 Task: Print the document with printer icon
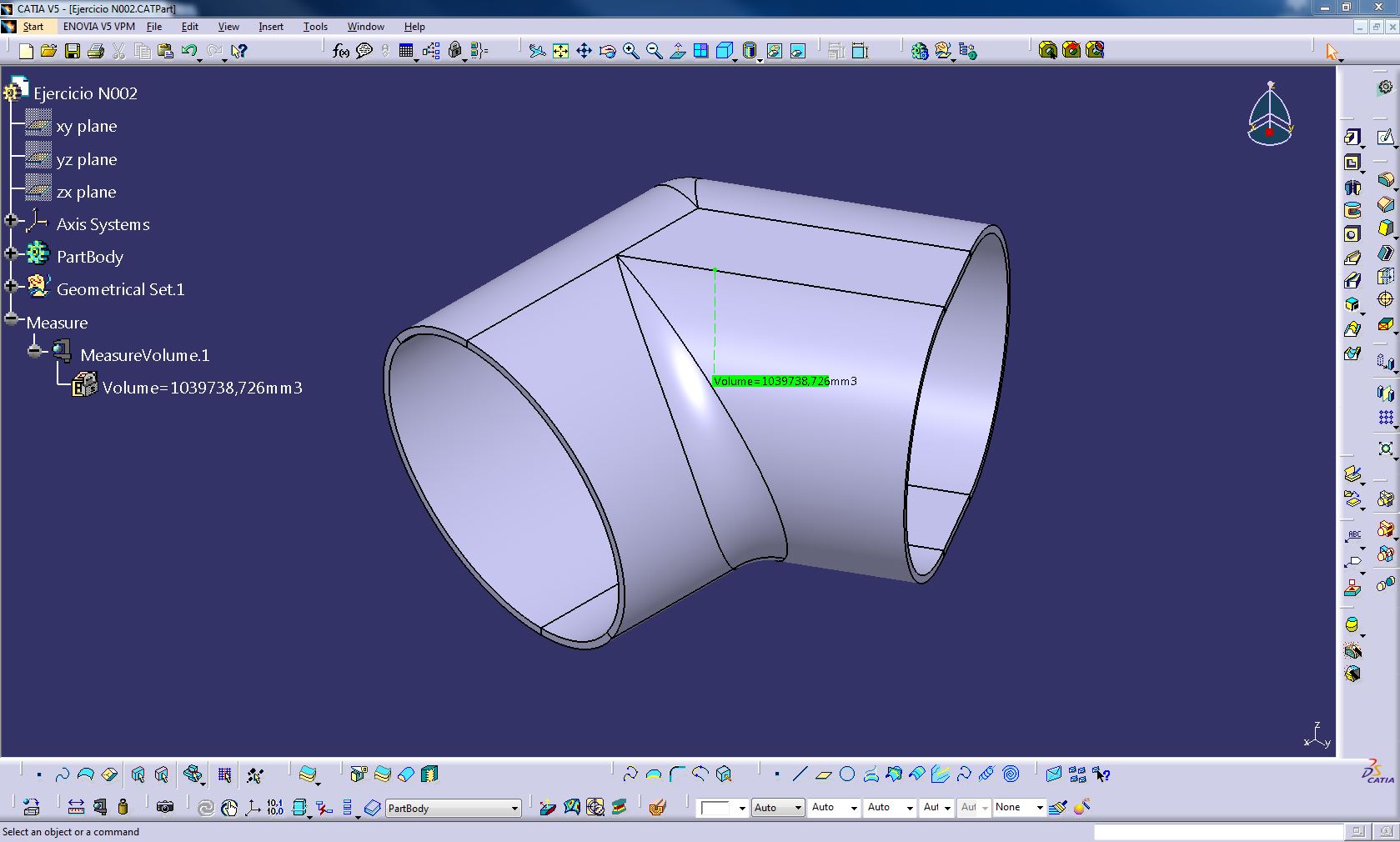point(96,51)
